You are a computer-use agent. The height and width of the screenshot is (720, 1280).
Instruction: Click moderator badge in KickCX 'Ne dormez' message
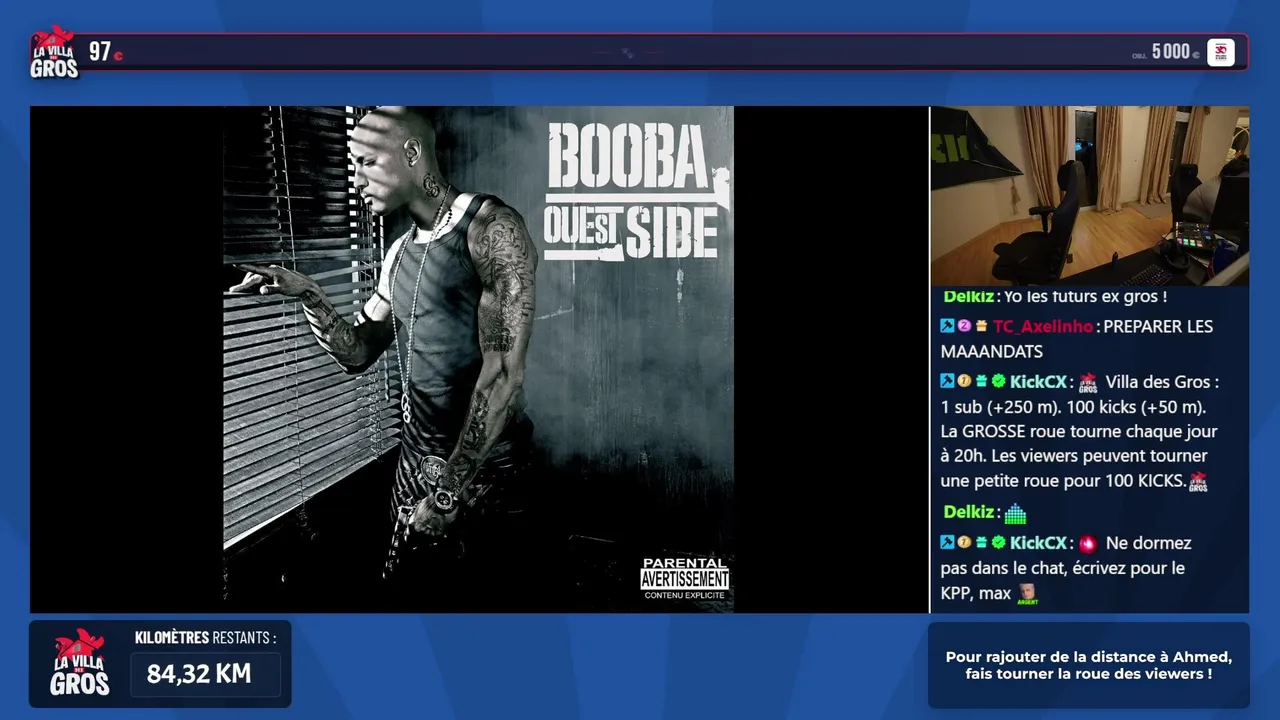pyautogui.click(x=947, y=542)
